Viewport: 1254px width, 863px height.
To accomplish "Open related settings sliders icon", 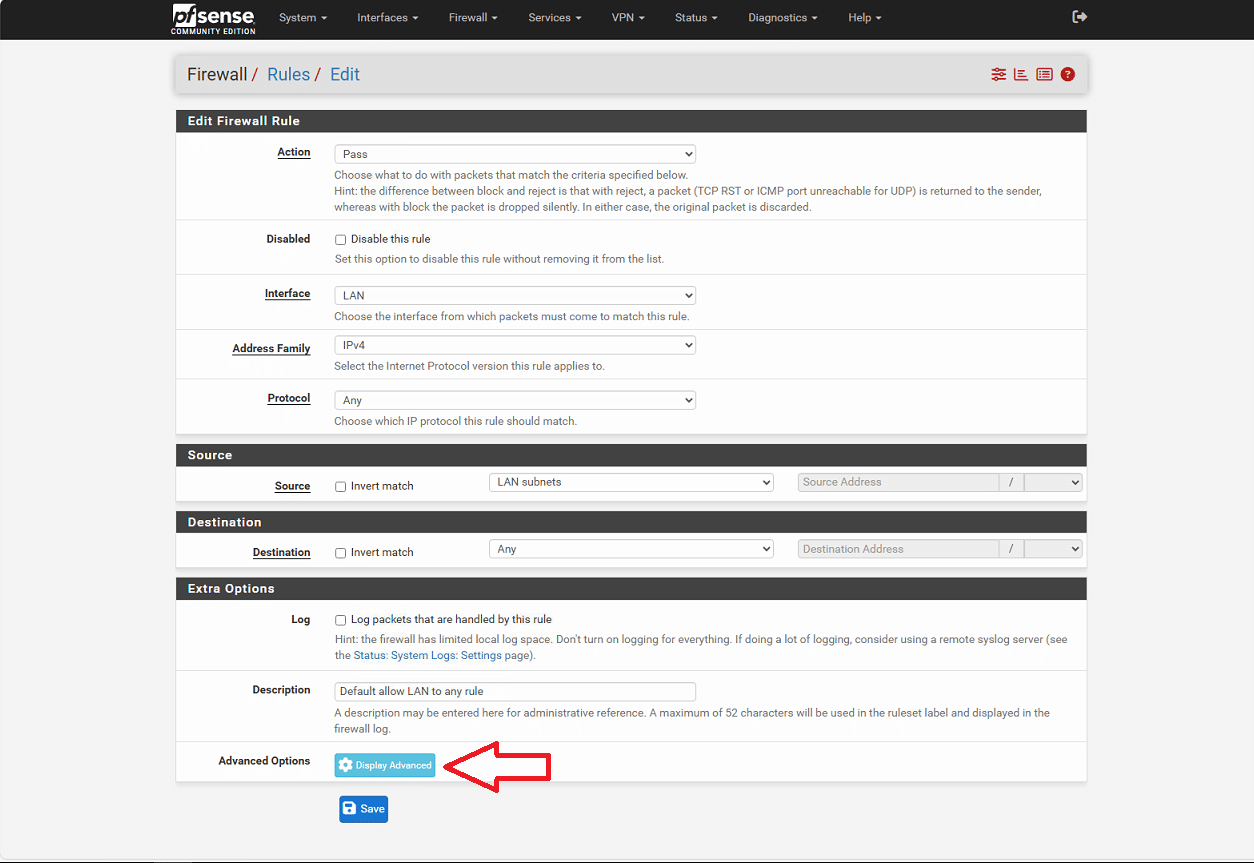I will click(x=998, y=75).
